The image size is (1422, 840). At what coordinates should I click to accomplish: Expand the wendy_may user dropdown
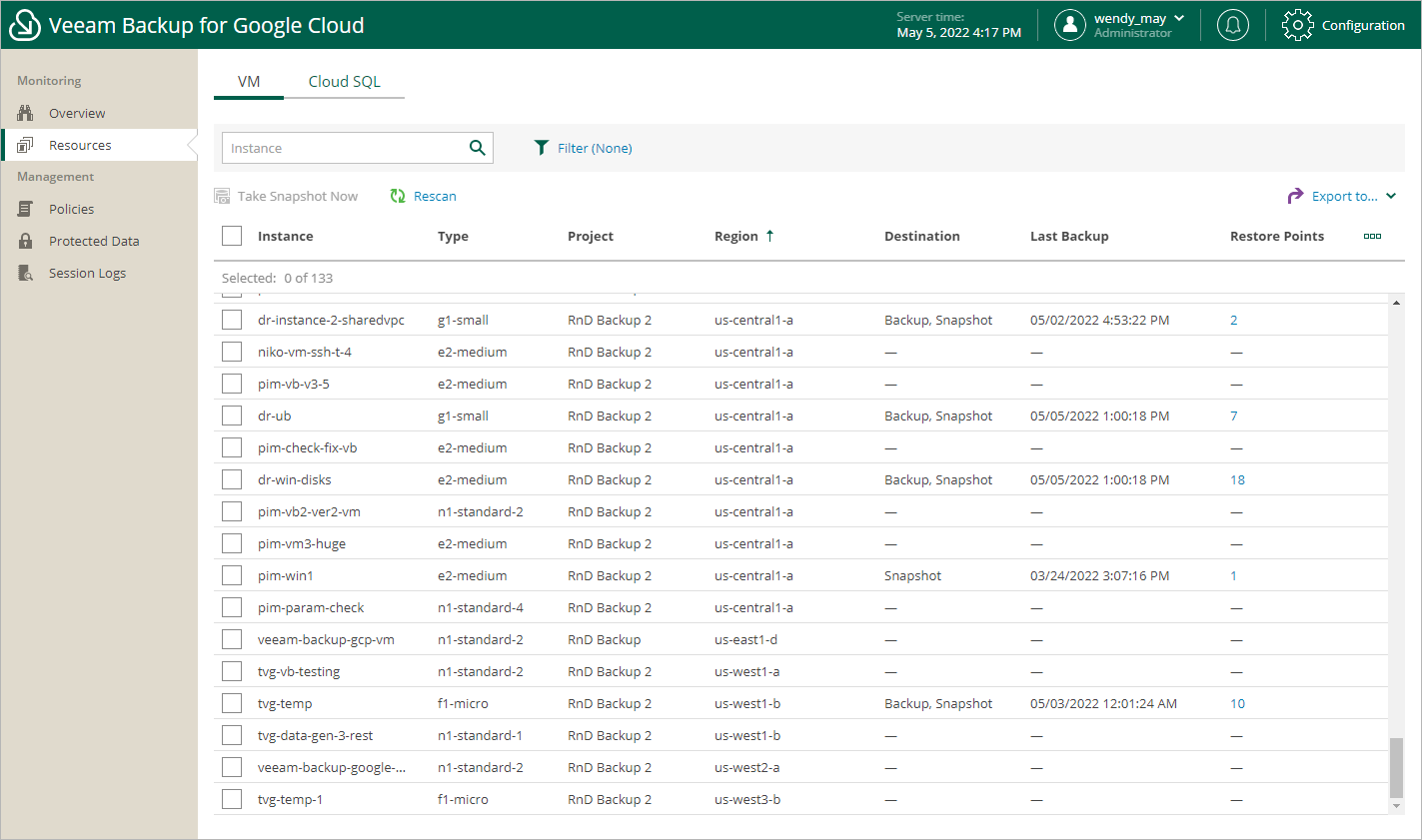[1179, 18]
